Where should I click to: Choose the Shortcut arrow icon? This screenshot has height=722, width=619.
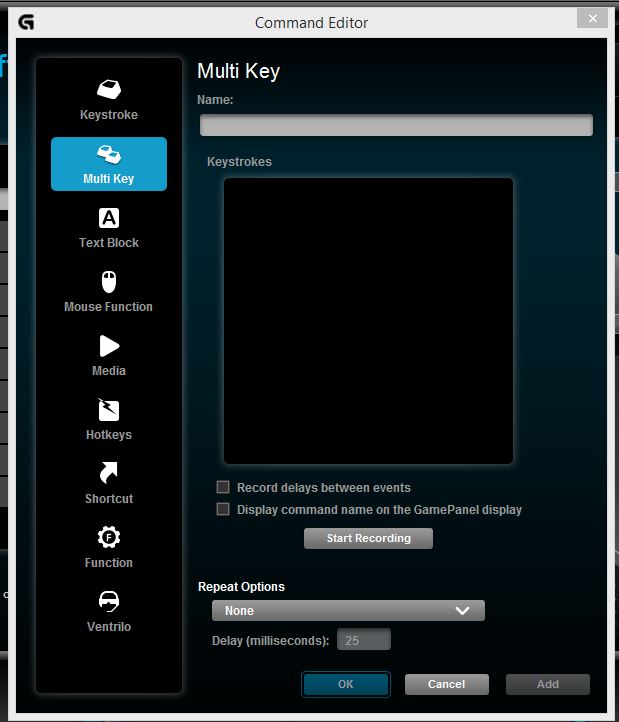click(109, 473)
